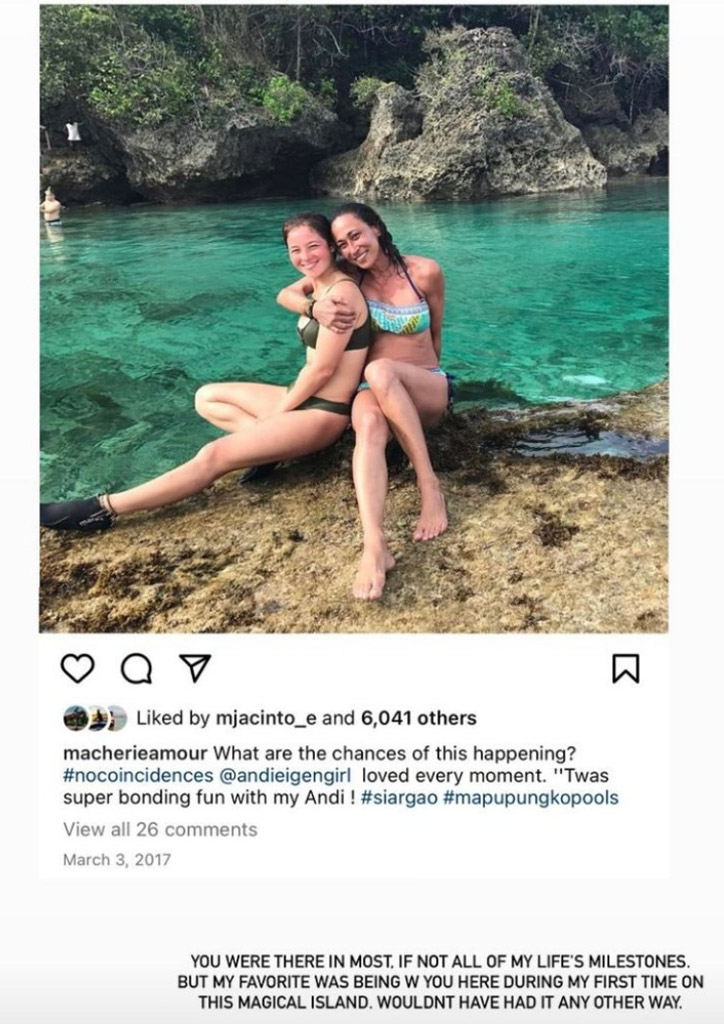
Task: Click the third liker's profile avatar
Action: pos(117,718)
